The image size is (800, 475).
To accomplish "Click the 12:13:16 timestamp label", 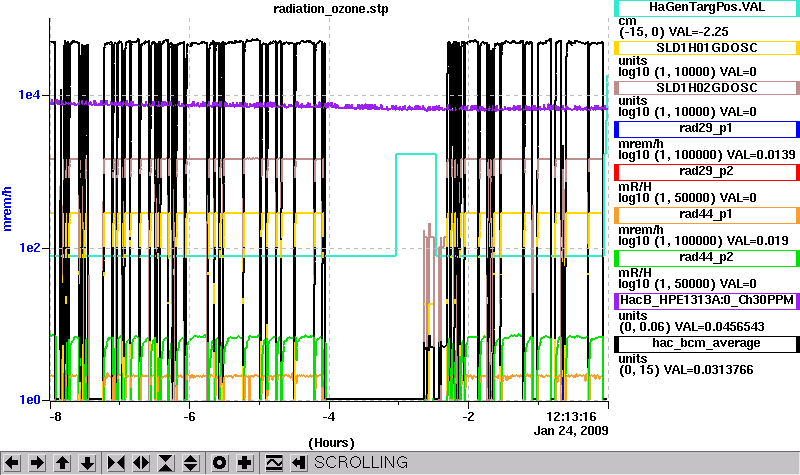I will point(572,417).
